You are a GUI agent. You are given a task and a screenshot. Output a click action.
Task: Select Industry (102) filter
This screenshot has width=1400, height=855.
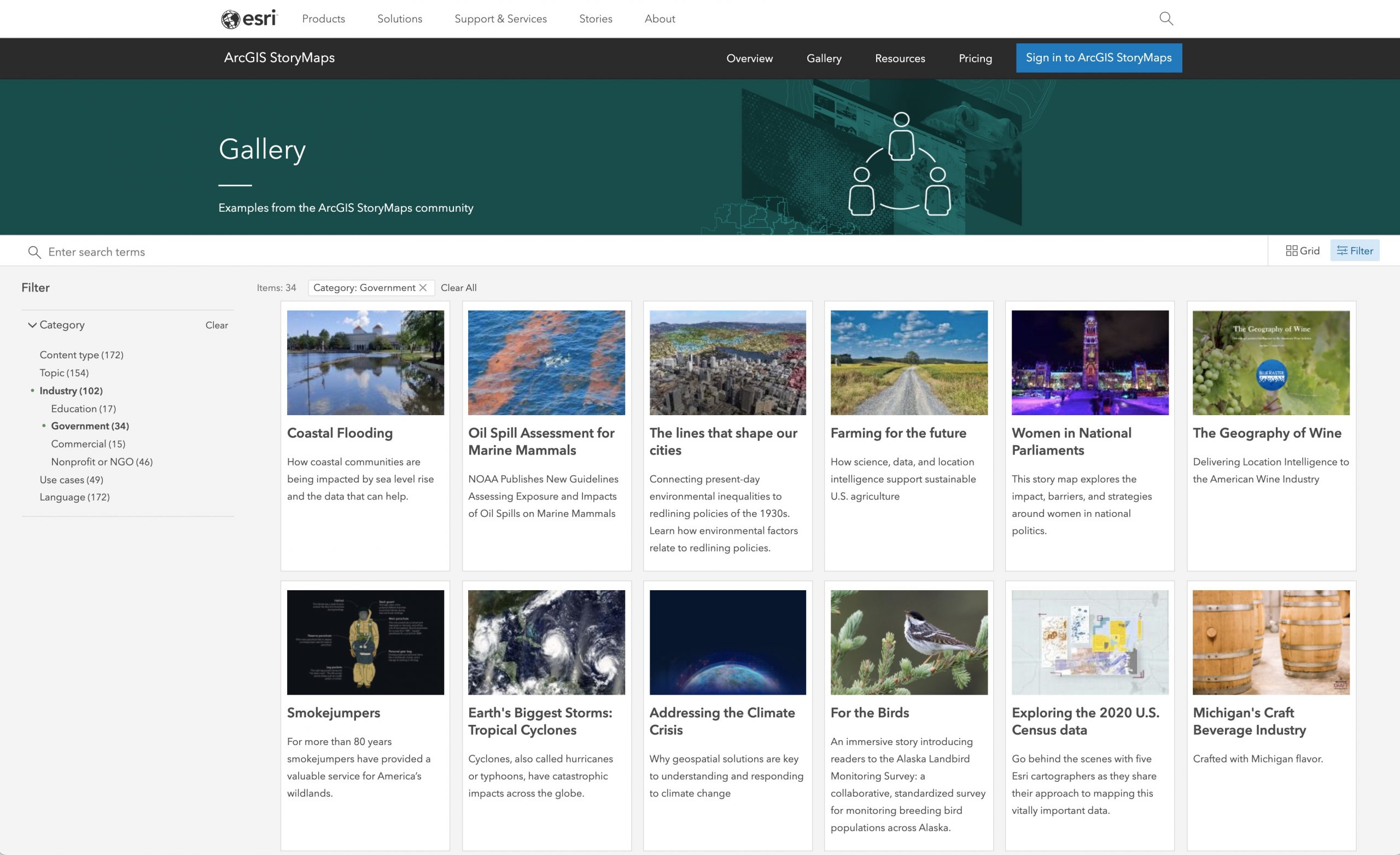pyautogui.click(x=71, y=391)
